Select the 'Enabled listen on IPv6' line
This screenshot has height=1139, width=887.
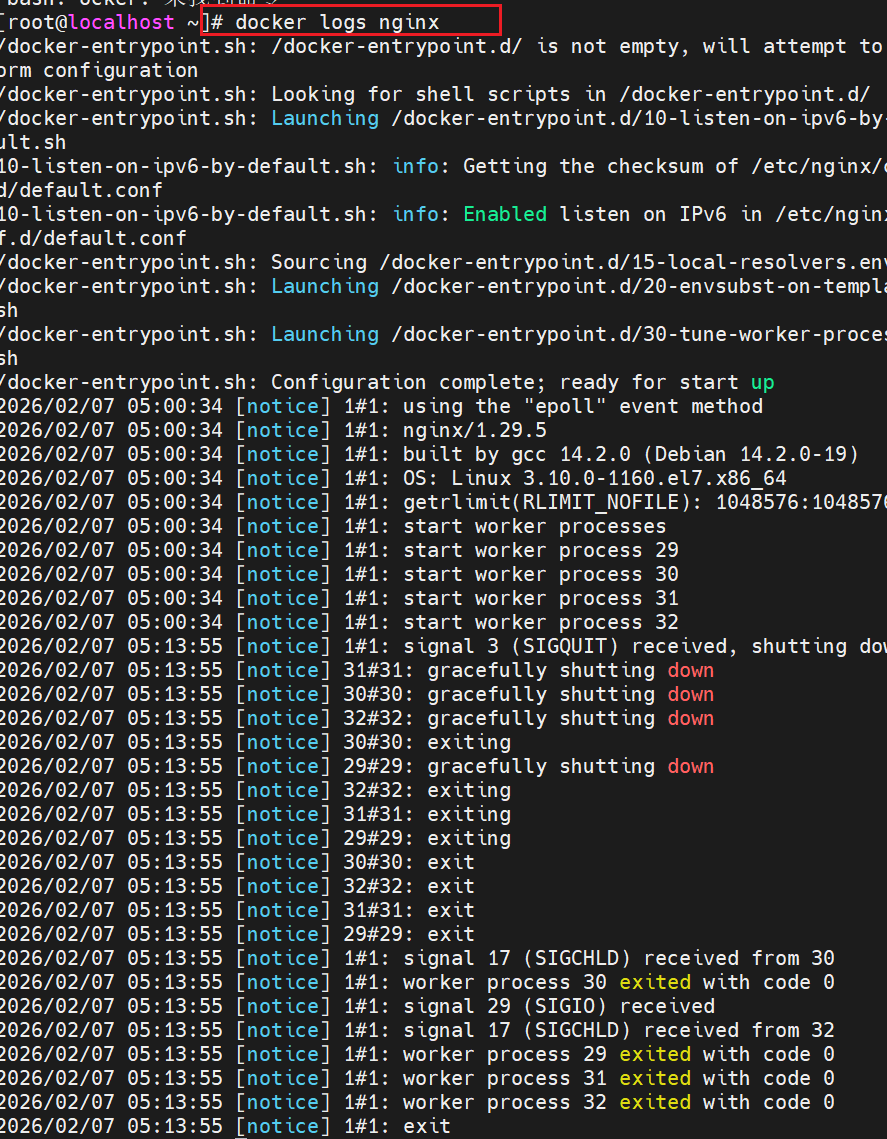(443, 214)
